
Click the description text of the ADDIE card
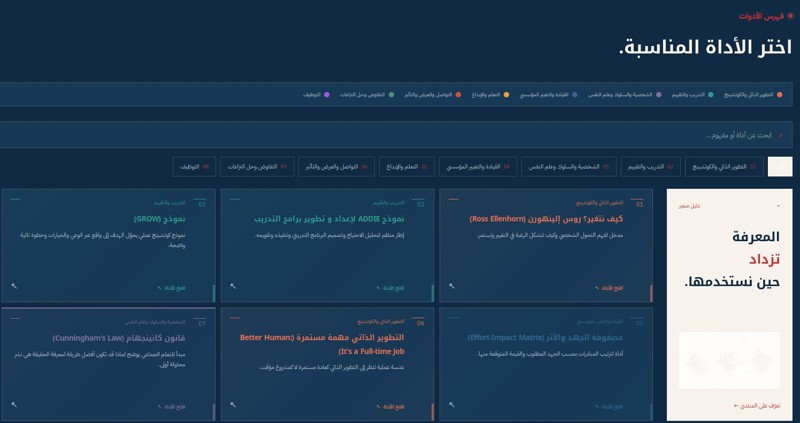pos(328,235)
